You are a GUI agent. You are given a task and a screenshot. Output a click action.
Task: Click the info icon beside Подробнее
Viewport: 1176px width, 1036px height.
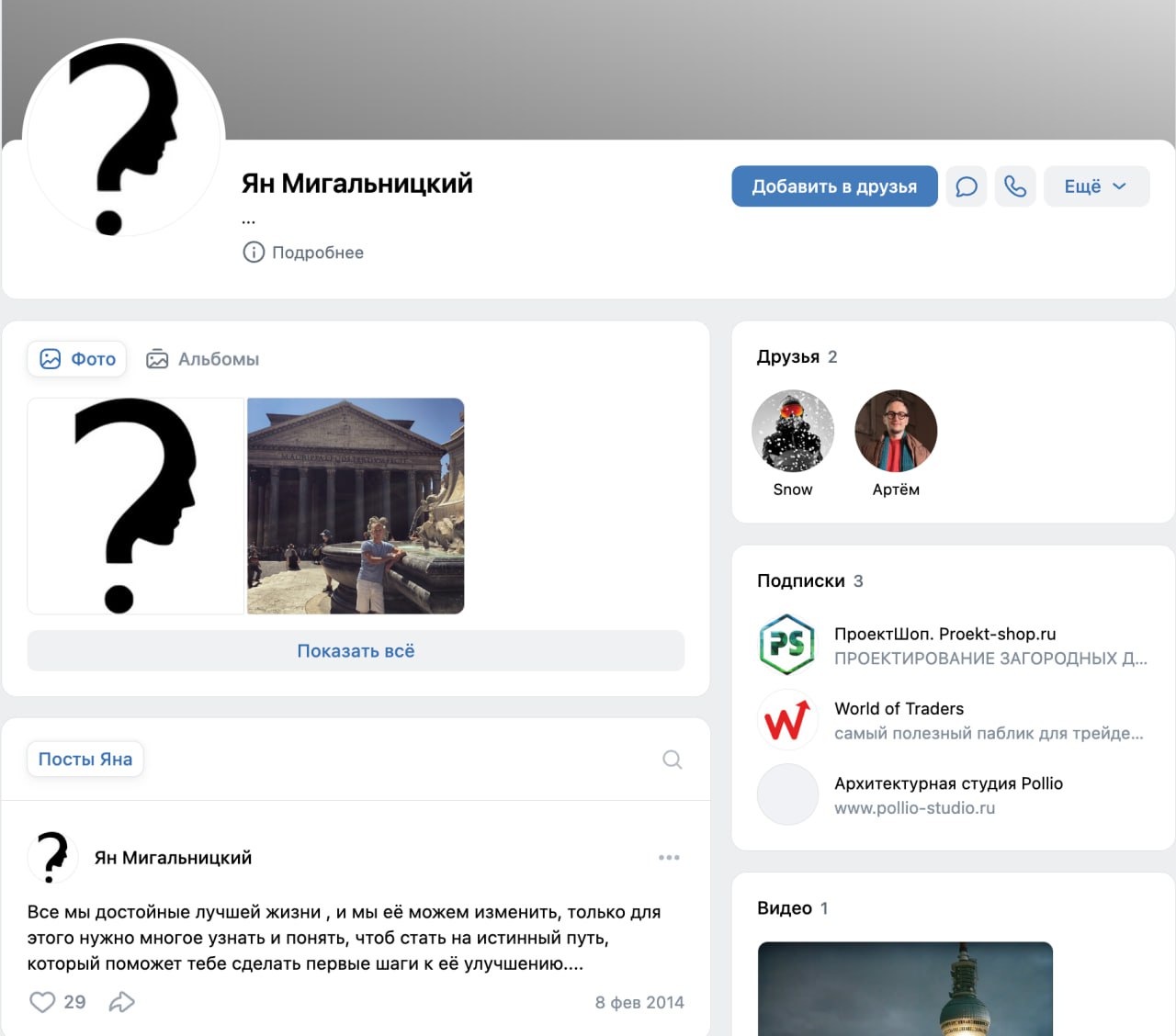point(254,252)
